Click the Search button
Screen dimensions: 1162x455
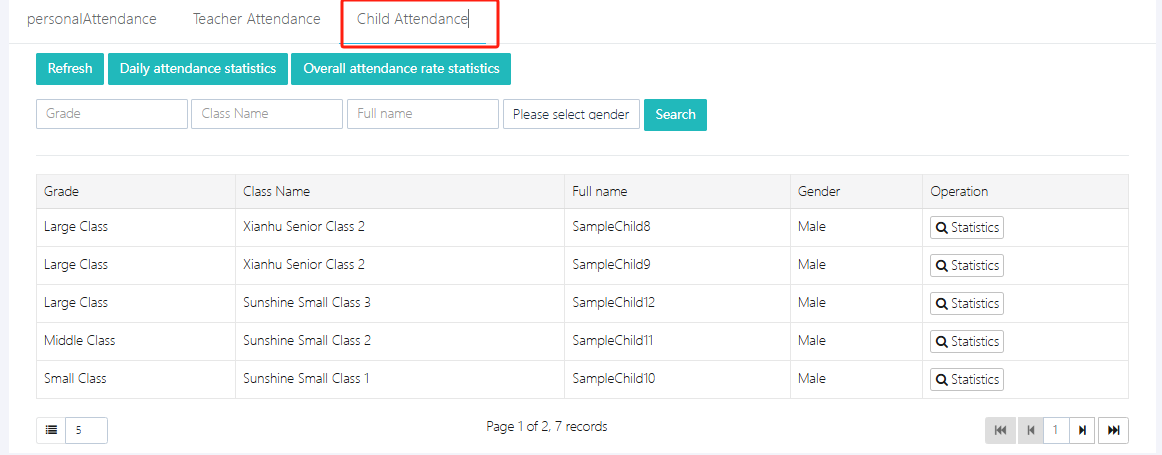675,114
